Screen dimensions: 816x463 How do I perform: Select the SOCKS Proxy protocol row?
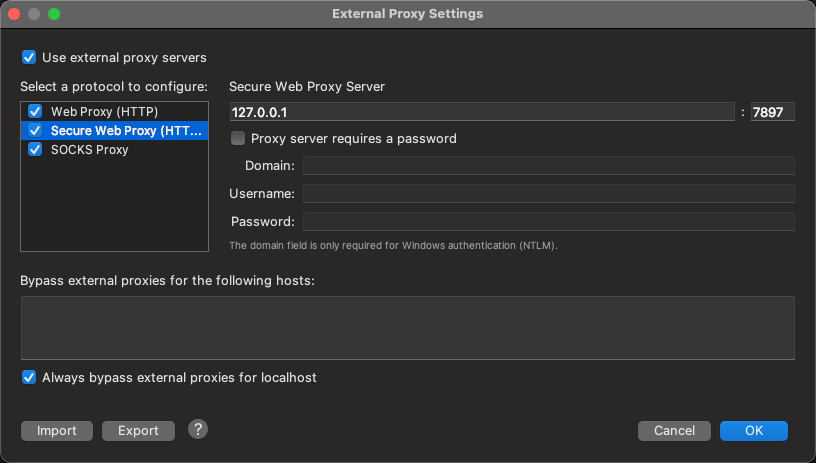pos(114,150)
